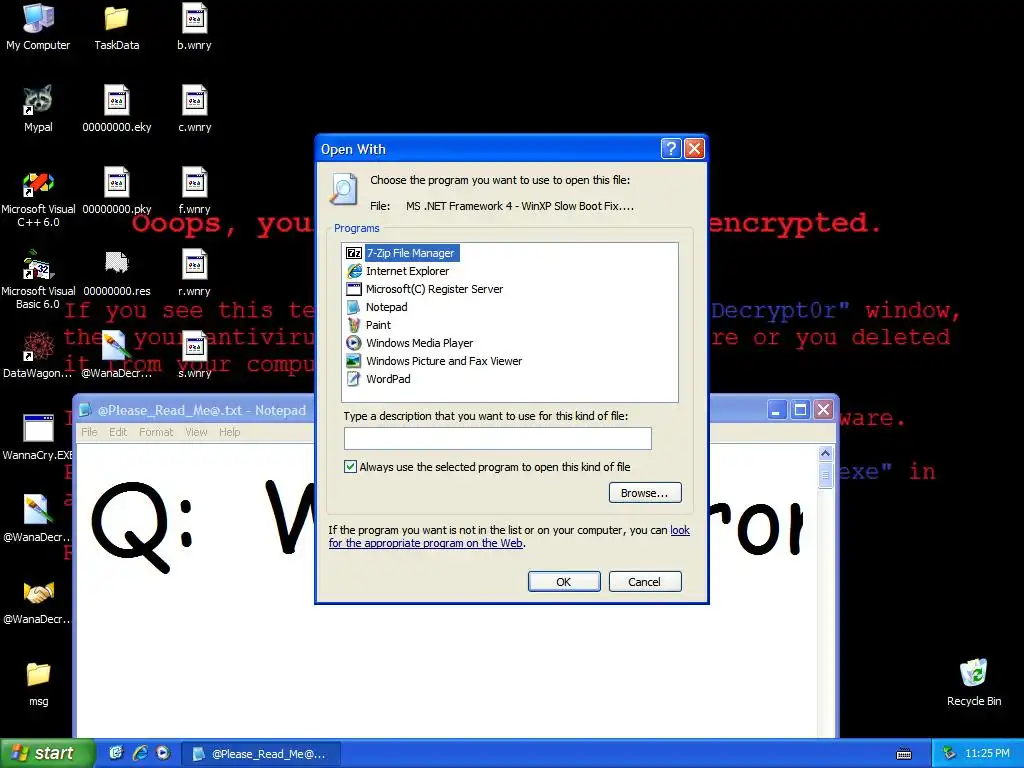Click the 11:25 PM clock
1024x768 pixels.
pos(987,754)
